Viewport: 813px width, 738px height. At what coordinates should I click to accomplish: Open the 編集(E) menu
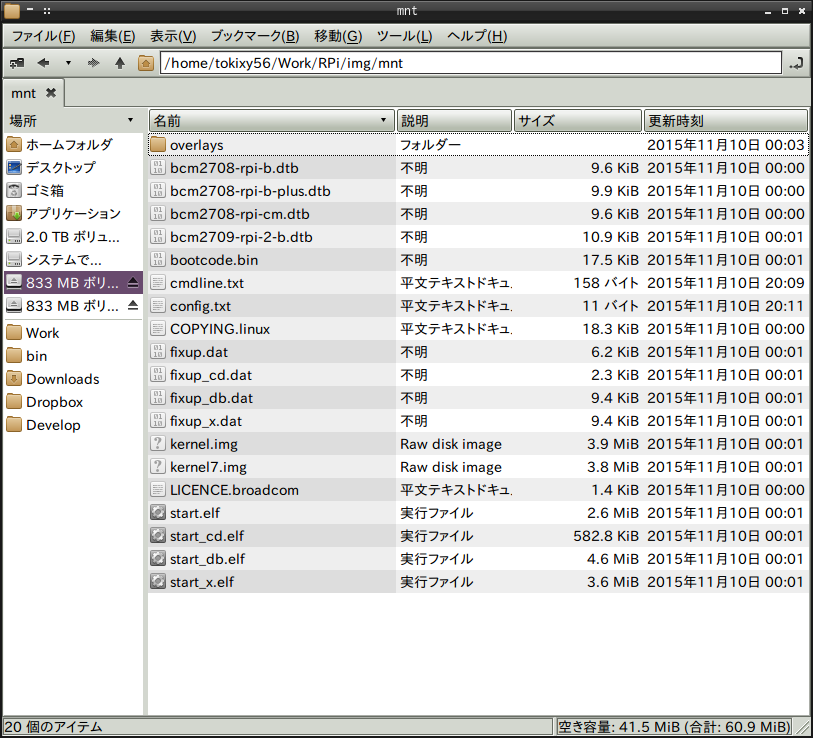pos(113,36)
